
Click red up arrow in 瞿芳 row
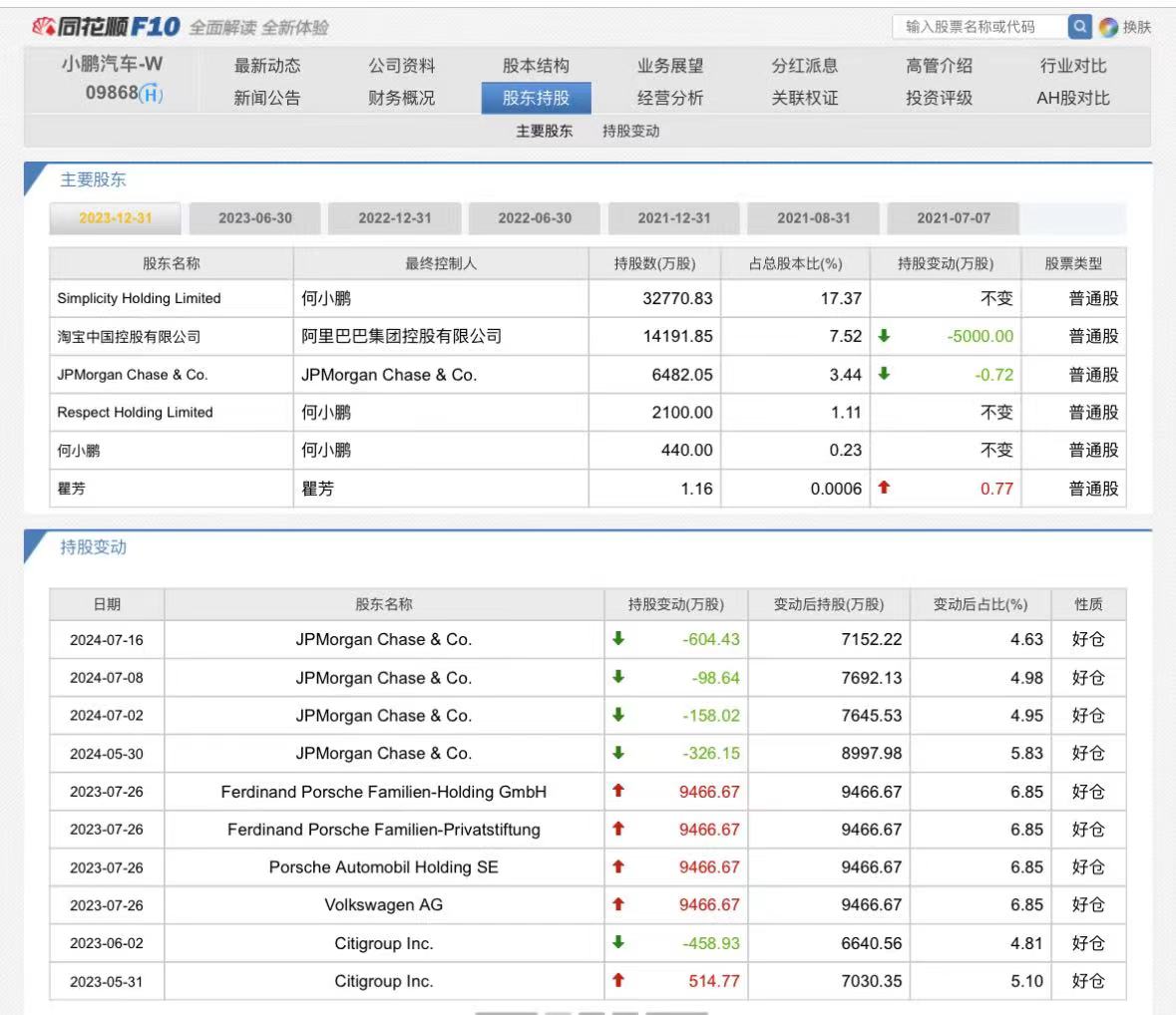[885, 488]
